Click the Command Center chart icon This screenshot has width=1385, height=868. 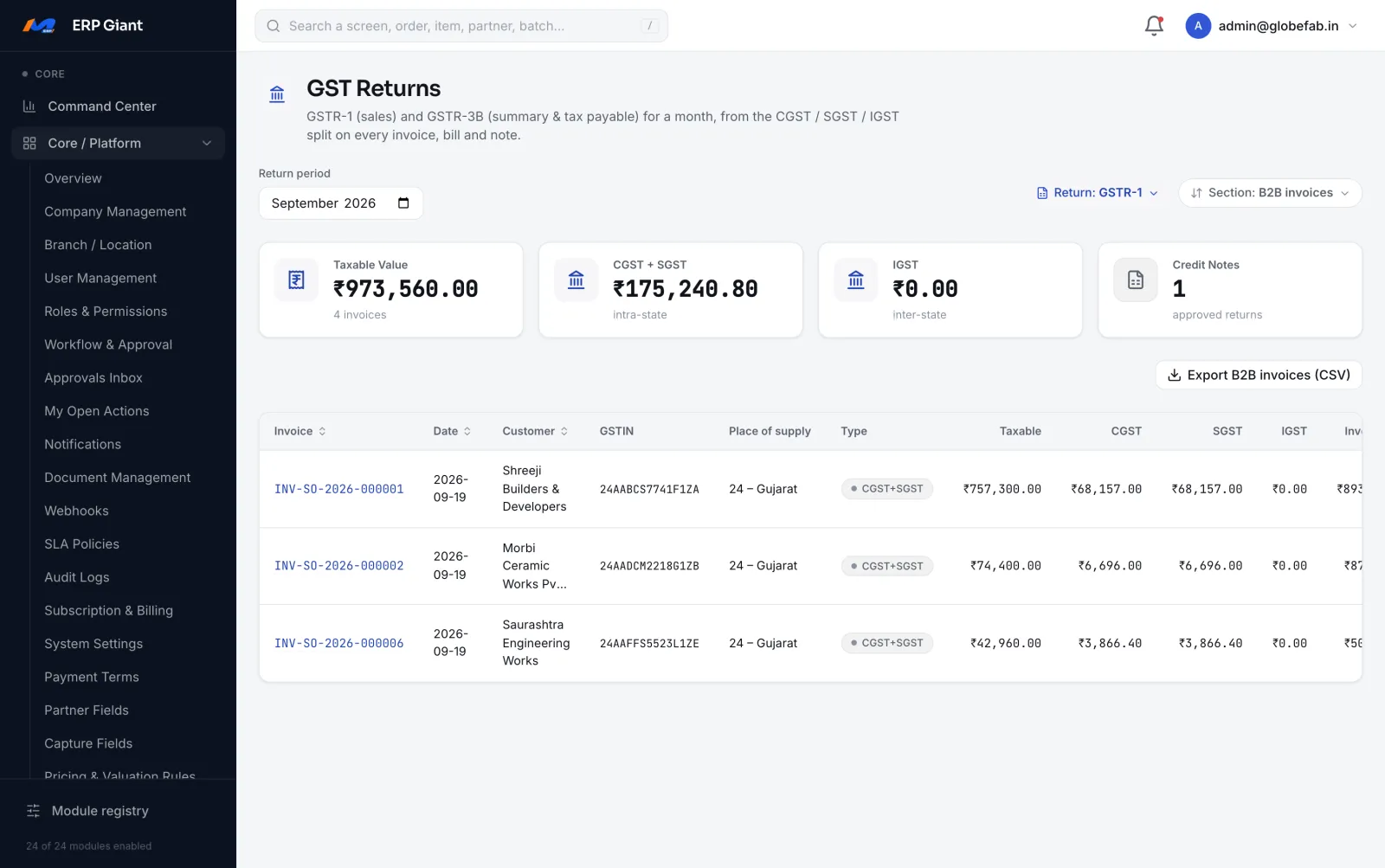[29, 106]
